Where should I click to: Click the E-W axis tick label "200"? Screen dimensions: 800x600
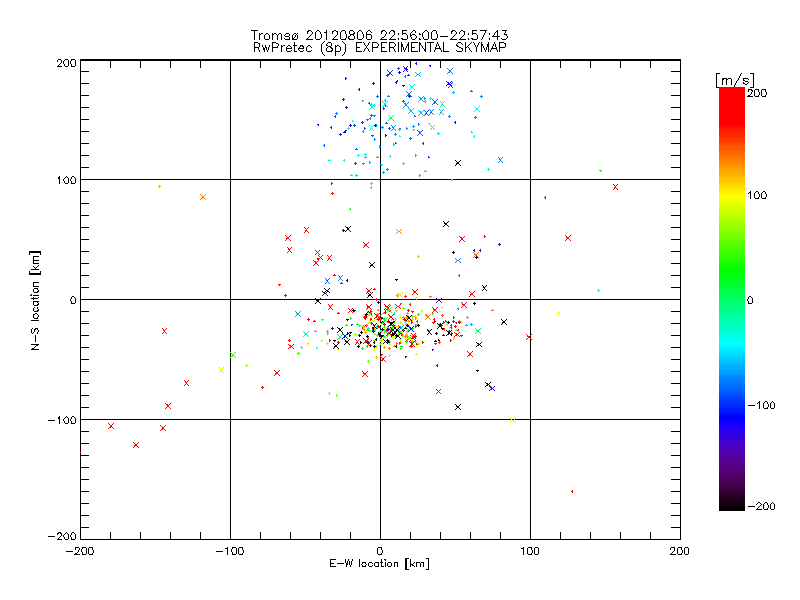tap(680, 551)
